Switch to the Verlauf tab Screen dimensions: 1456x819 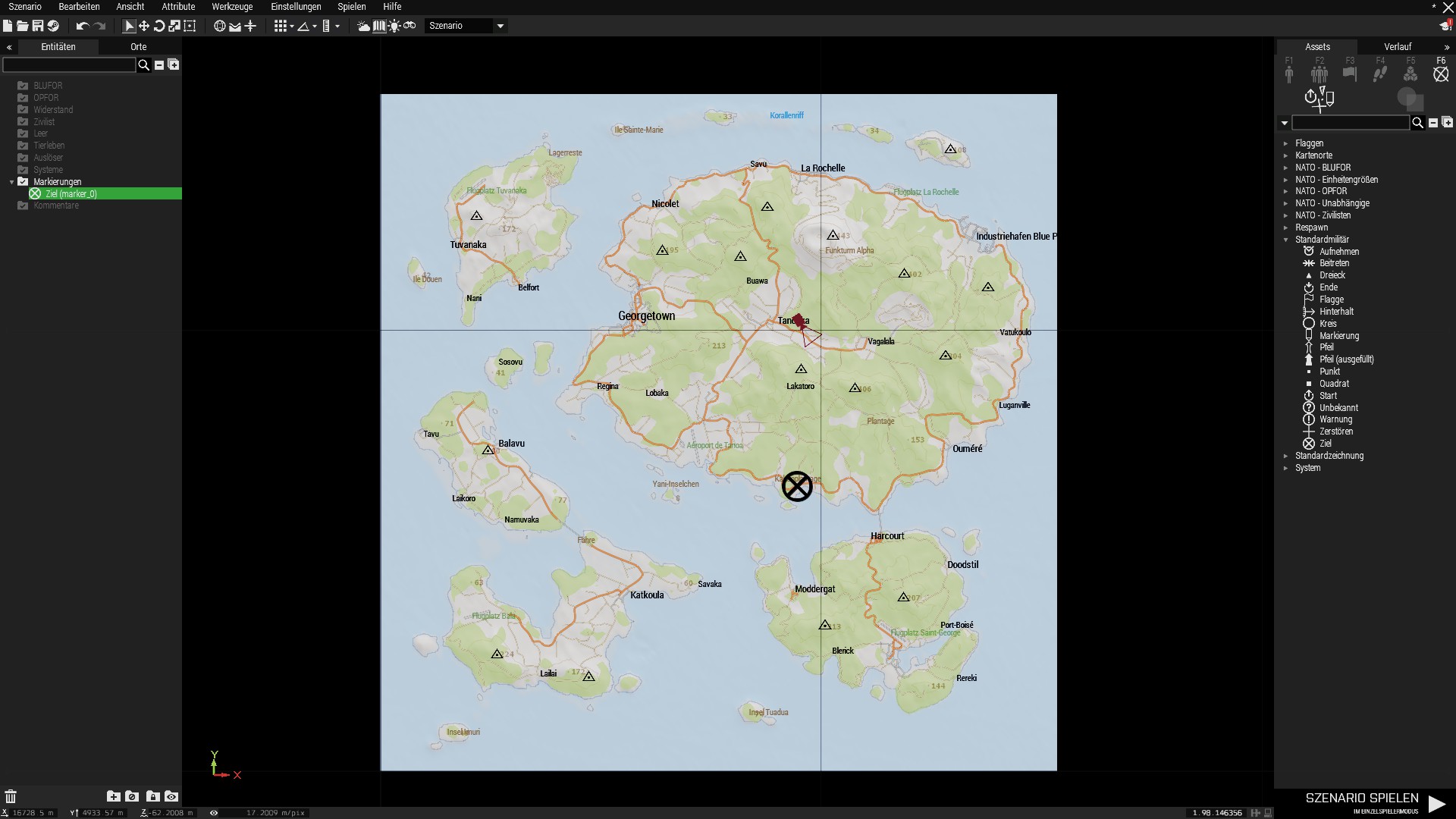(x=1397, y=47)
